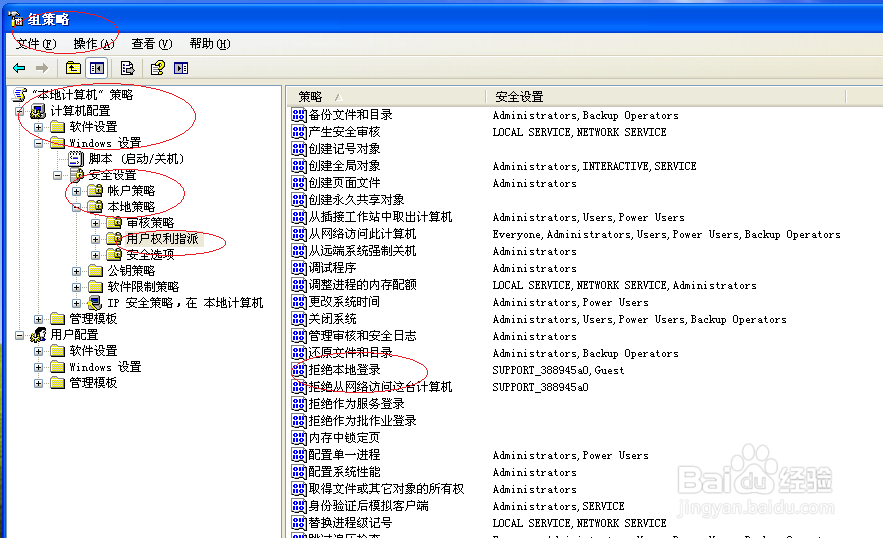
Task: Click the Up one level folder icon
Action: 73,68
